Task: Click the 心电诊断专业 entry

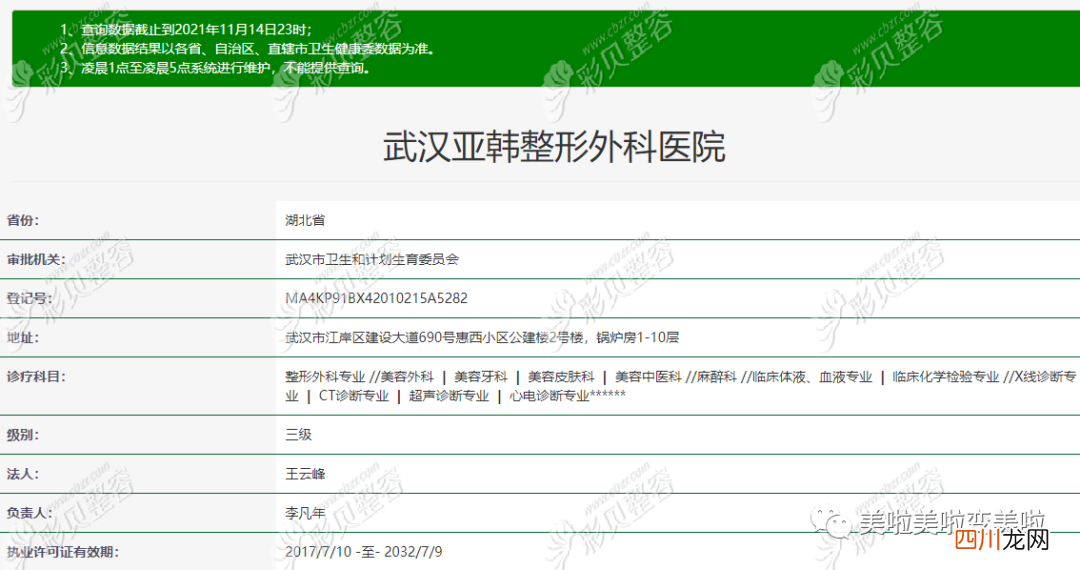Action: tap(549, 397)
